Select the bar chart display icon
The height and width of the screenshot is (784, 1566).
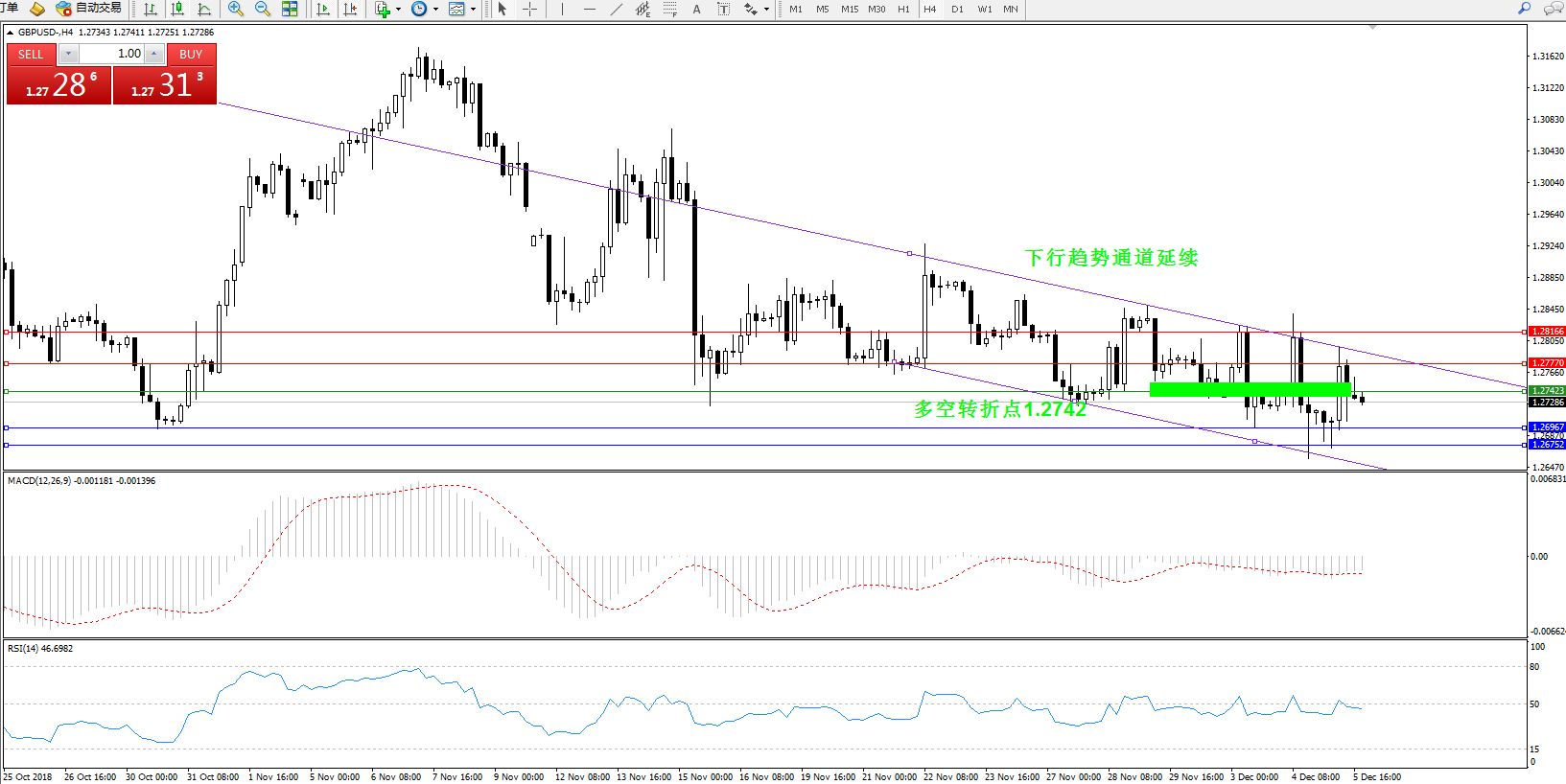[151, 9]
